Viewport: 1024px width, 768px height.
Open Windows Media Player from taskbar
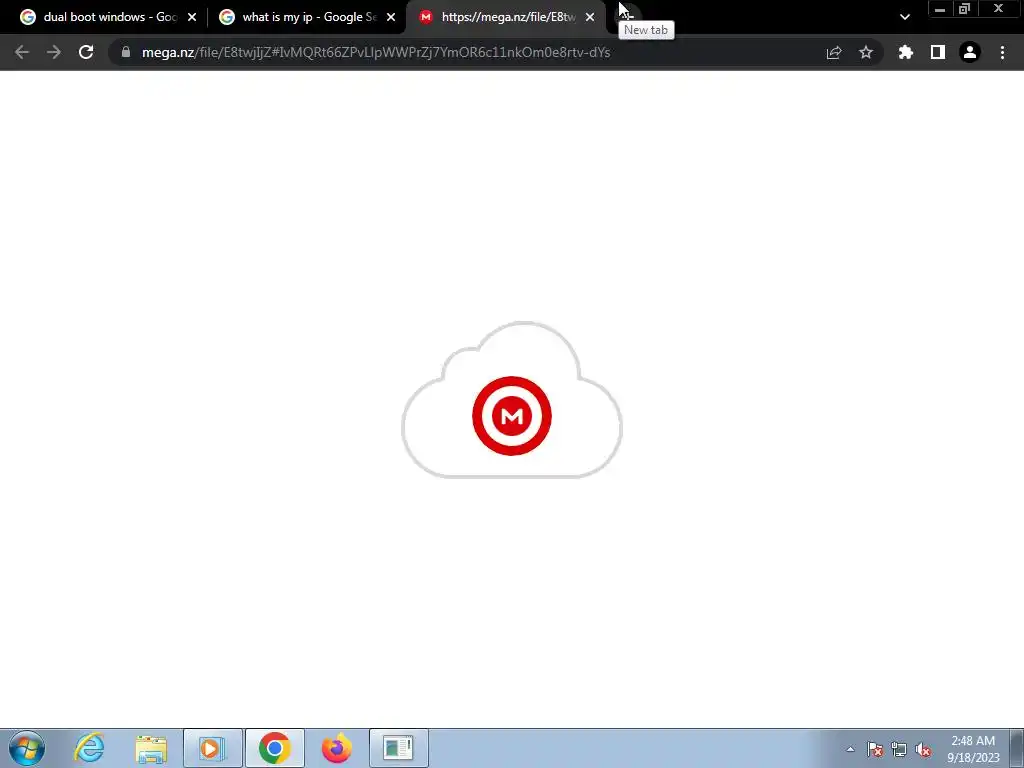213,748
